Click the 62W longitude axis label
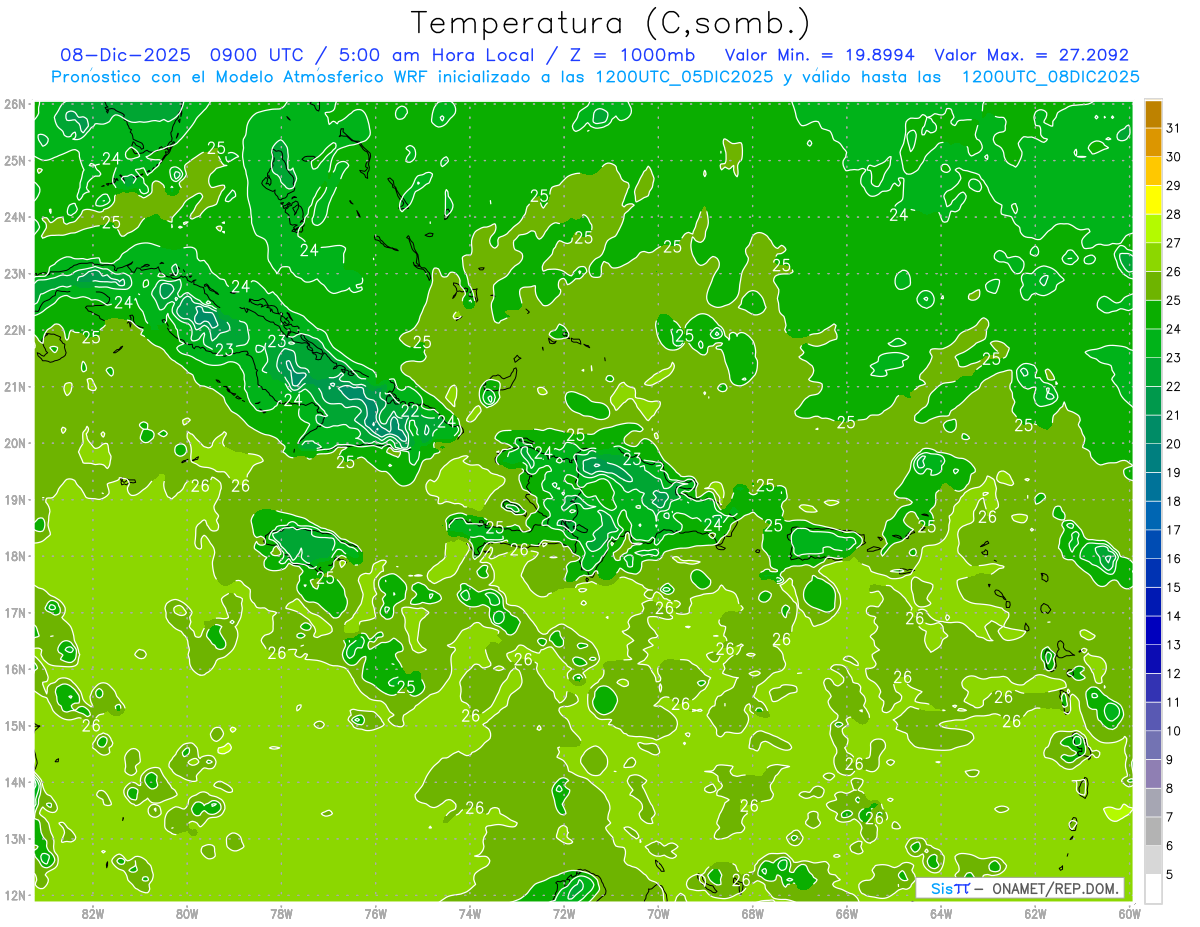The height and width of the screenshot is (927, 1200). pyautogui.click(x=1035, y=912)
